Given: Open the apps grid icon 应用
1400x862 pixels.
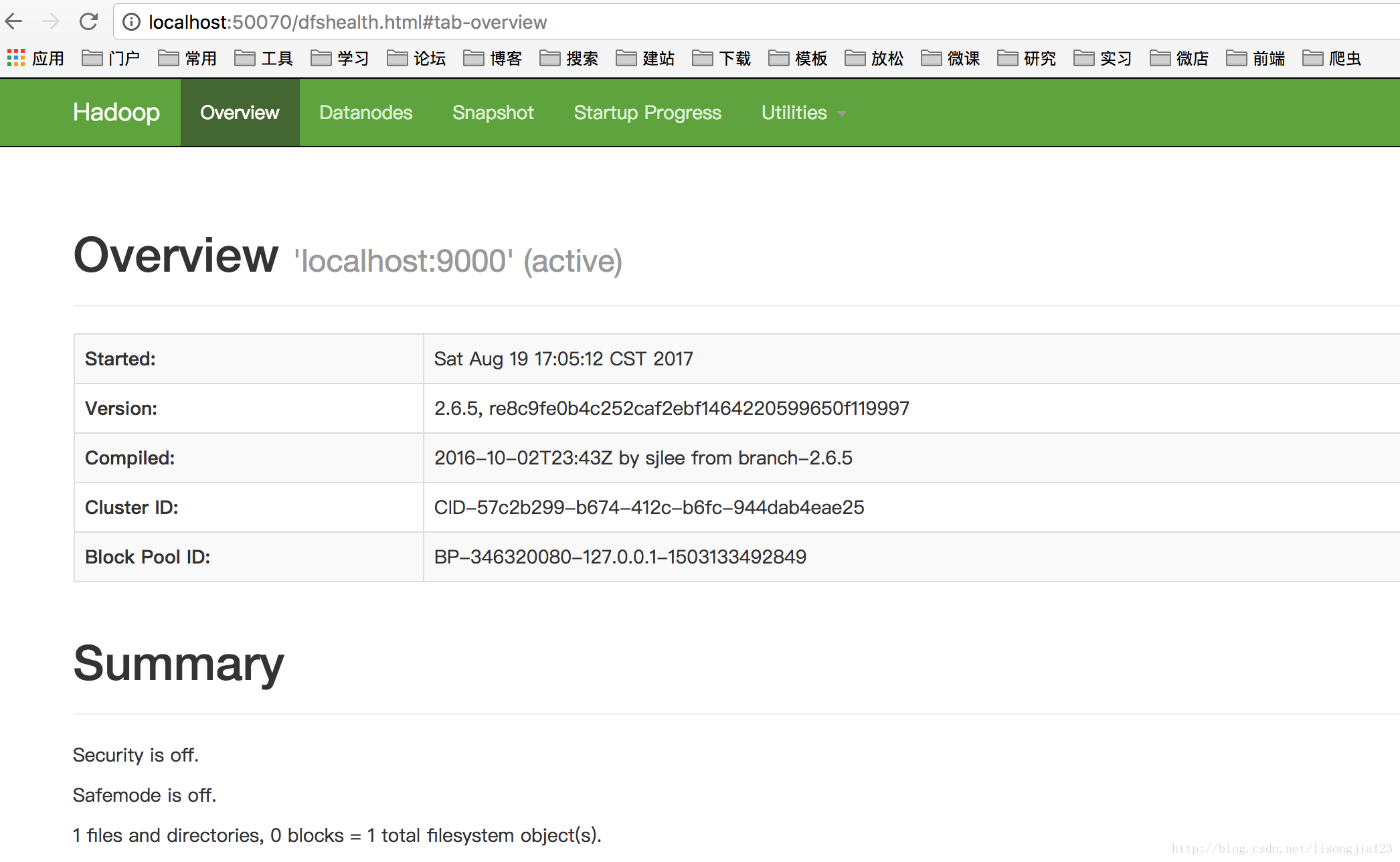Looking at the screenshot, I should [35, 58].
